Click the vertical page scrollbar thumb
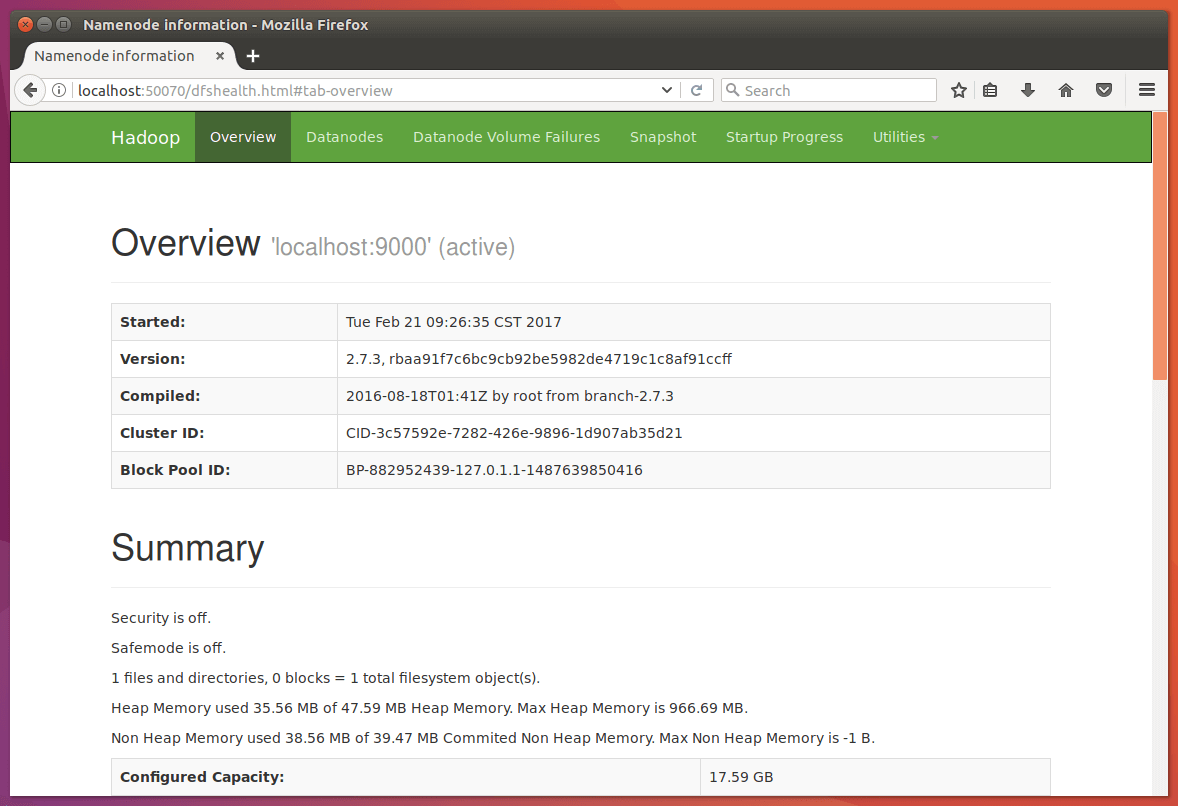The image size is (1178, 806). click(x=1160, y=245)
